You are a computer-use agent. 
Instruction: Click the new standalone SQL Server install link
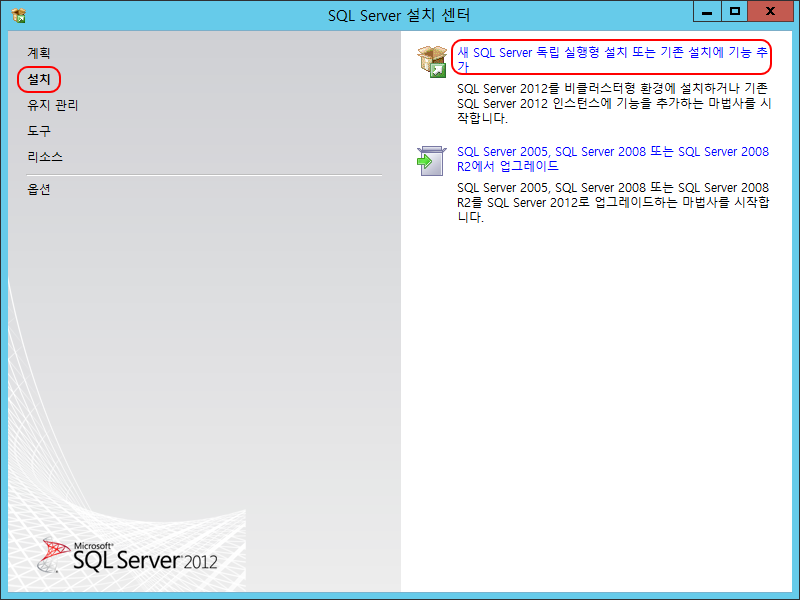pyautogui.click(x=612, y=59)
